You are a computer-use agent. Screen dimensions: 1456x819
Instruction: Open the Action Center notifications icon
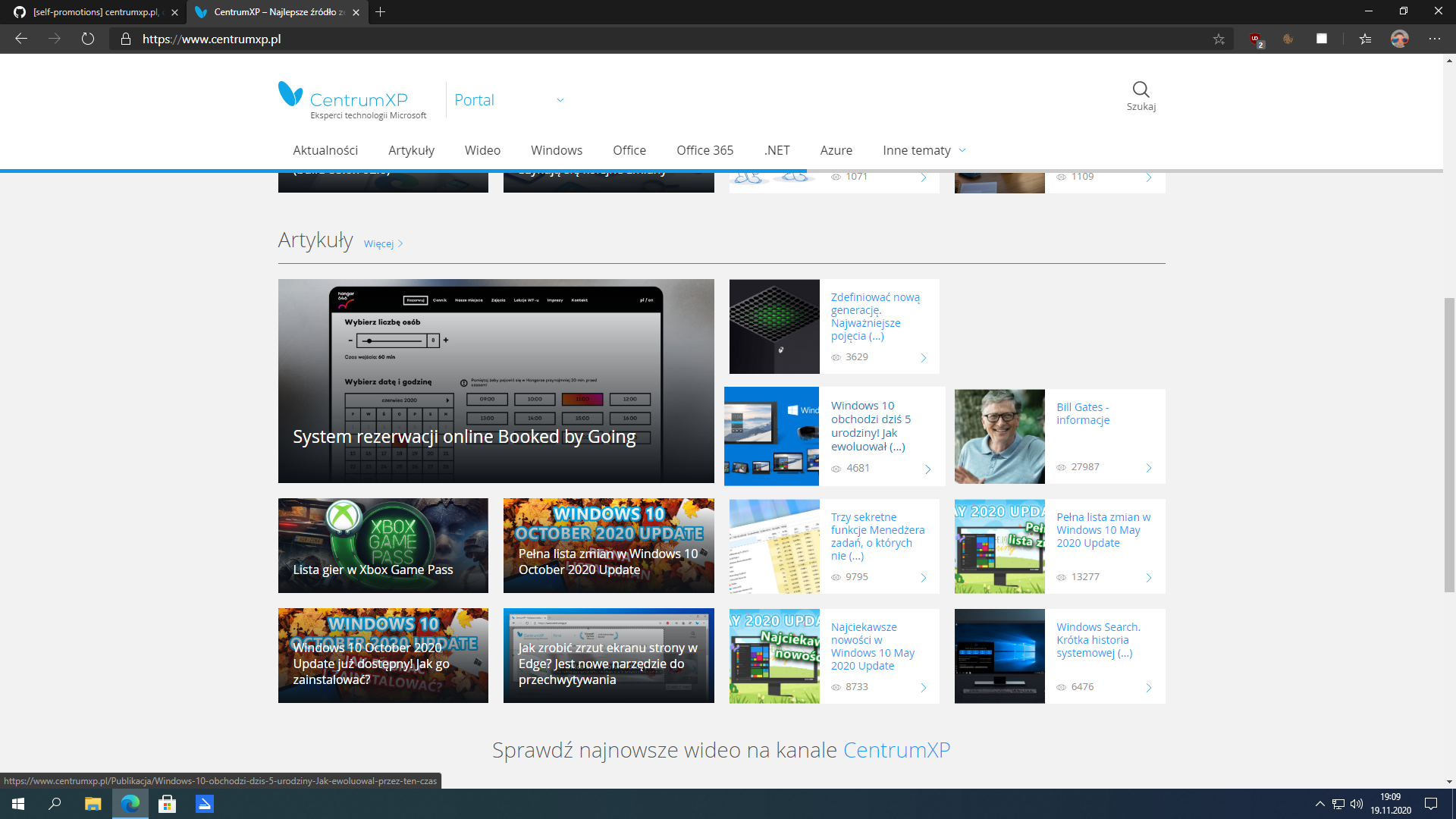(x=1431, y=804)
